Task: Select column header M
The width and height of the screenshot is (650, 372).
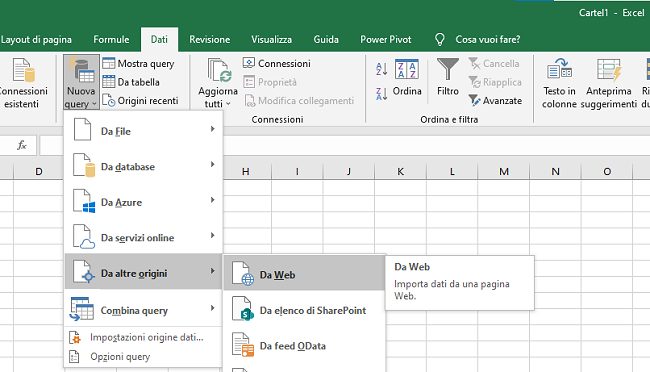Action: click(x=504, y=171)
